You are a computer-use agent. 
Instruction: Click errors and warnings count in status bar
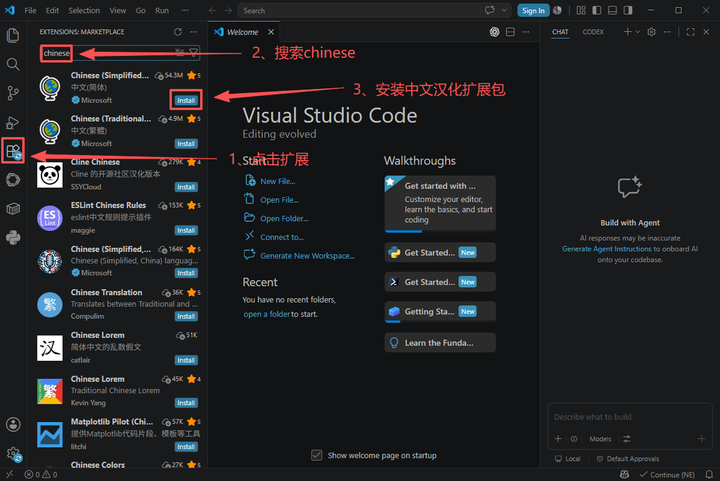pyautogui.click(x=41, y=474)
